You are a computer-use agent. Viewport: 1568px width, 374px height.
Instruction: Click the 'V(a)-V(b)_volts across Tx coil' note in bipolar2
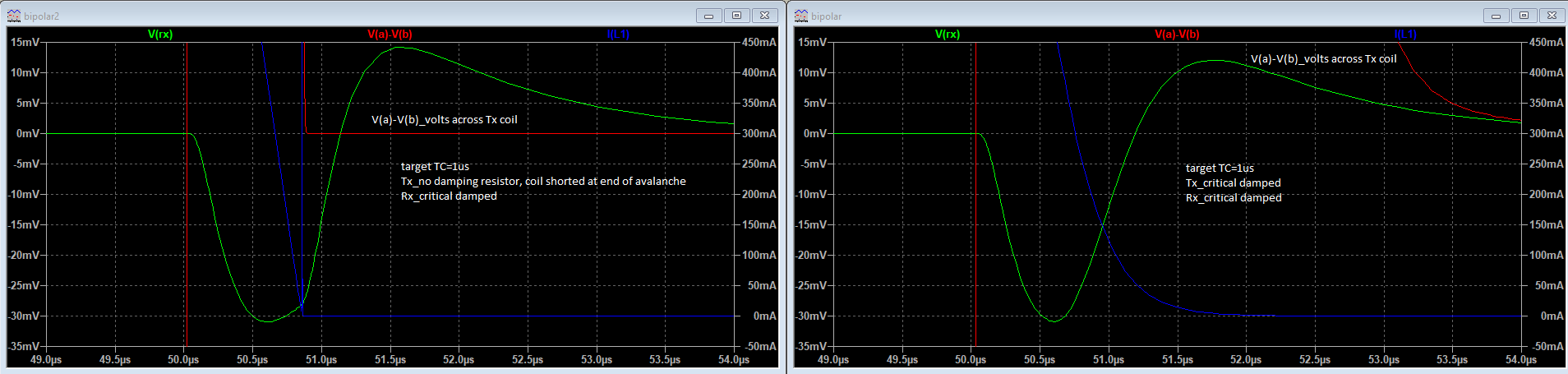(445, 120)
